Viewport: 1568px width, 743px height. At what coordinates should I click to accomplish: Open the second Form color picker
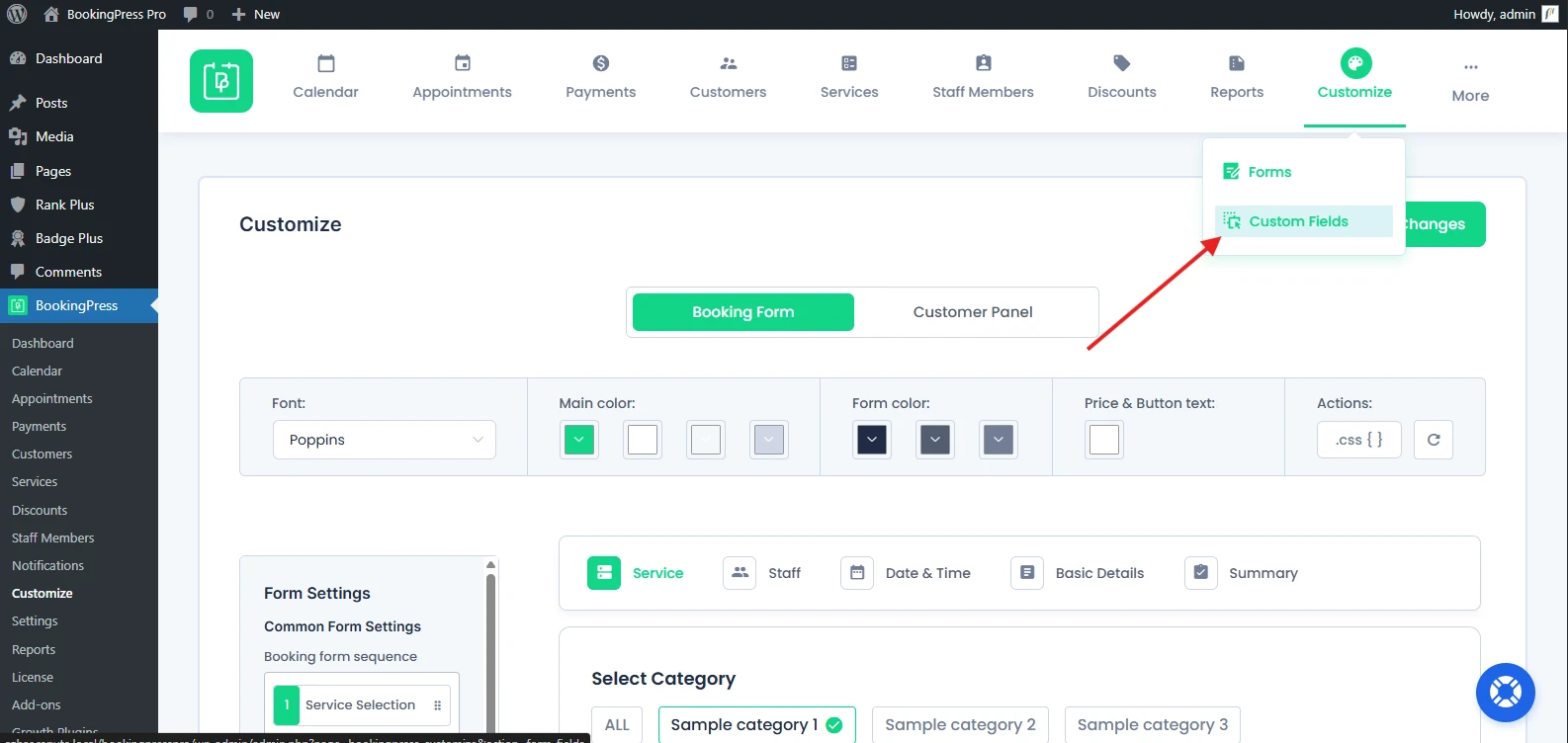(935, 440)
